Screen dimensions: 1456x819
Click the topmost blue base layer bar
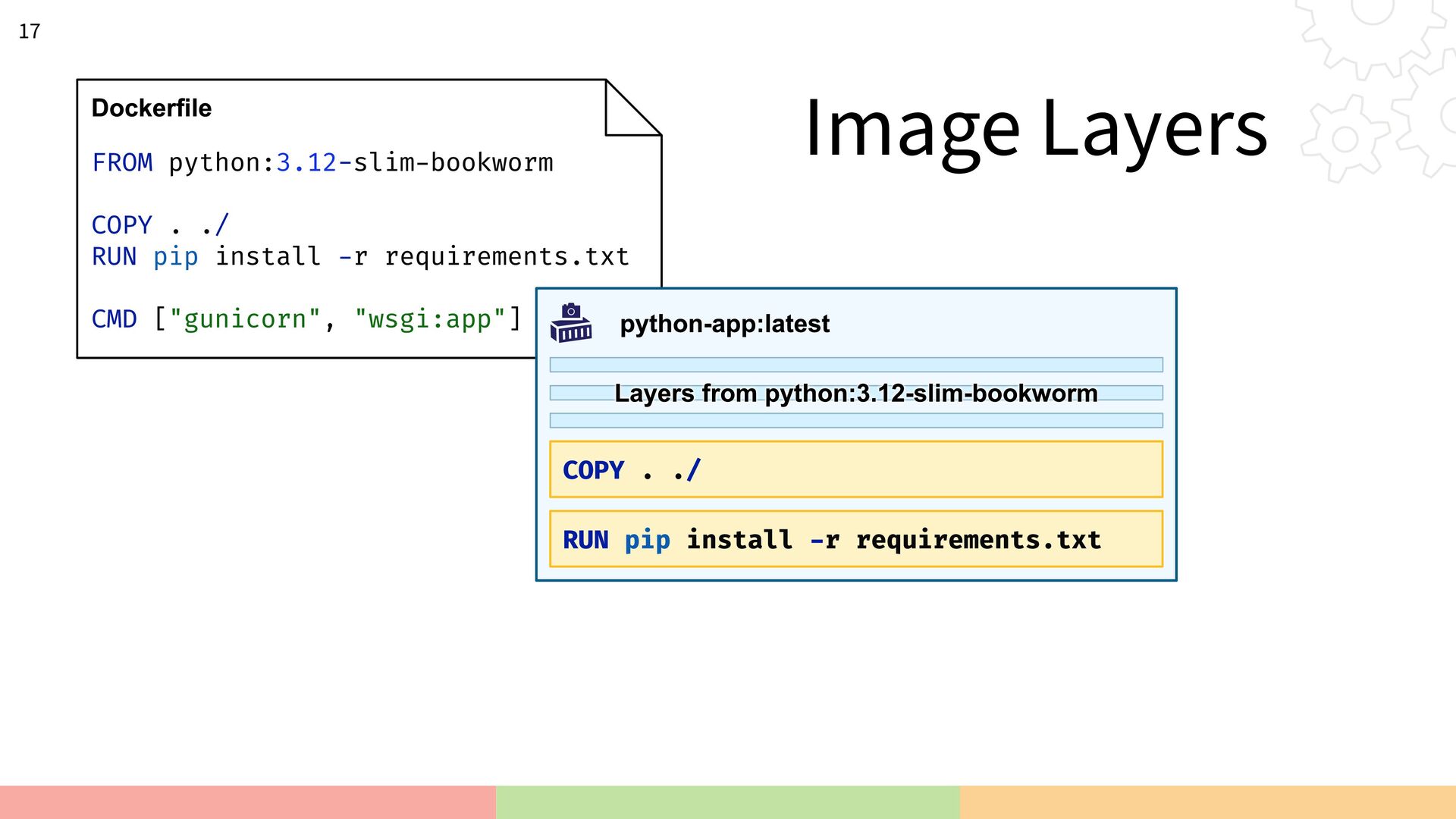[x=856, y=365]
